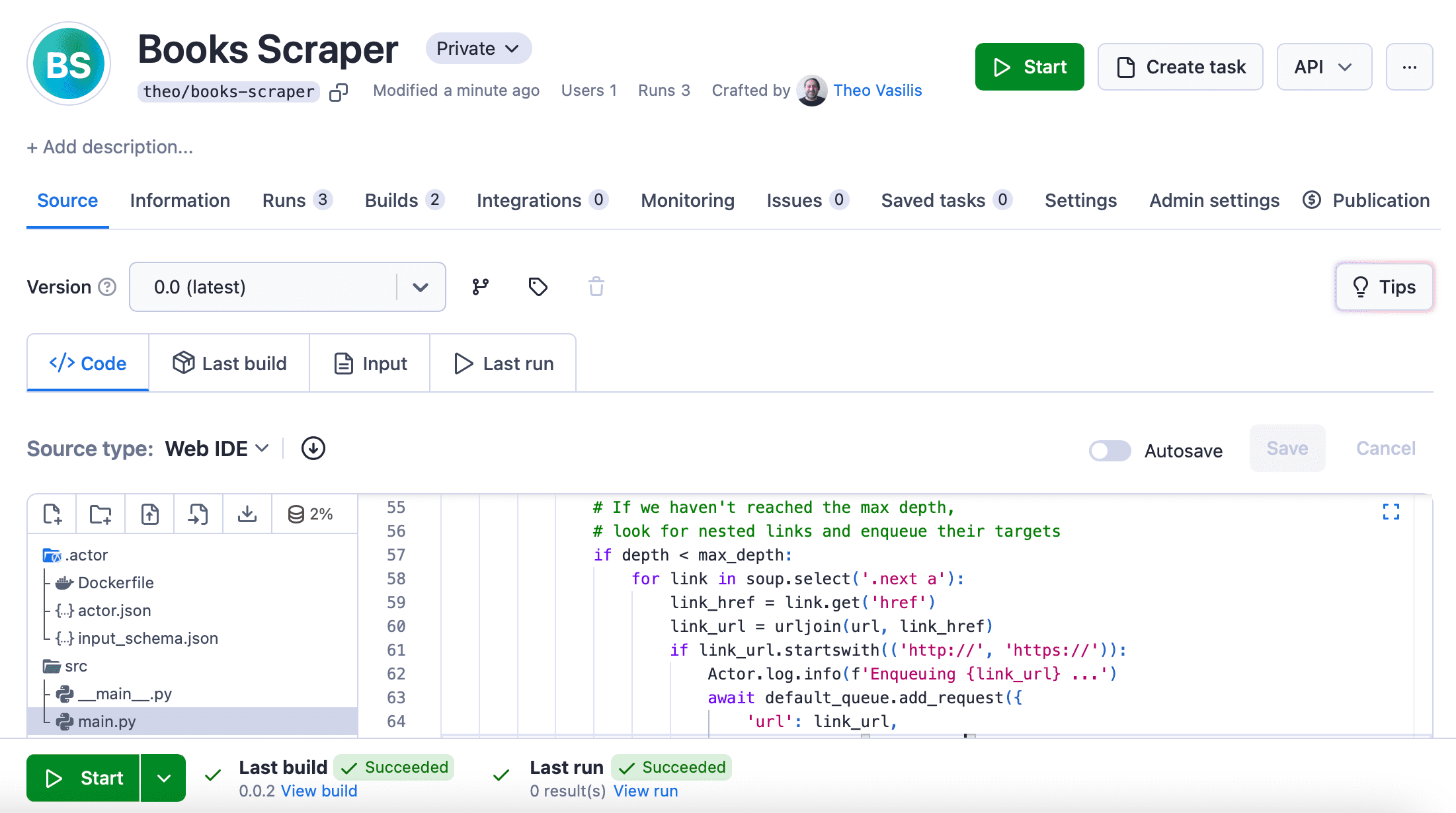Open the Tips panel
The image size is (1456, 813).
(1384, 287)
